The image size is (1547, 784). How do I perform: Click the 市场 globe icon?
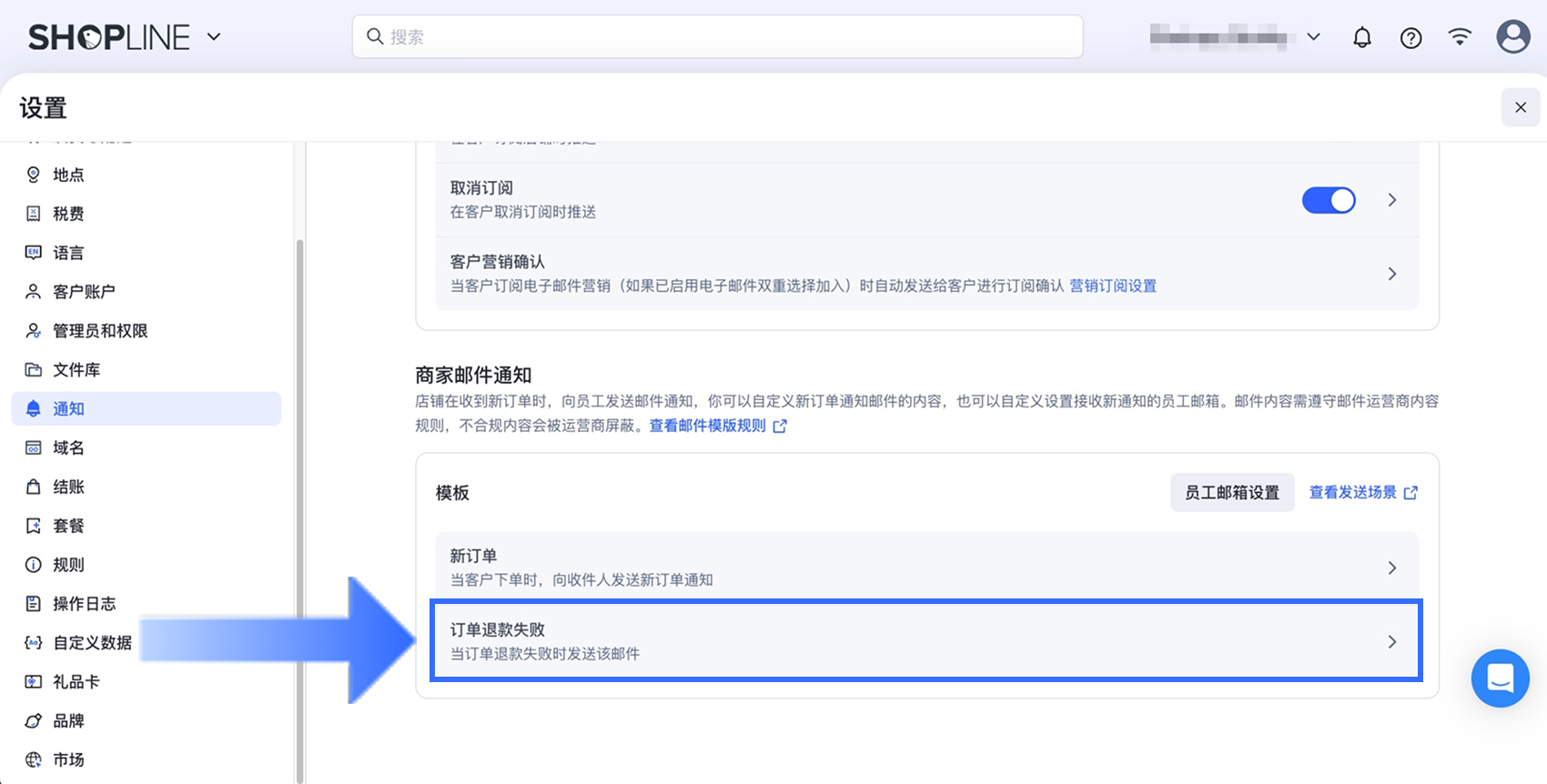(34, 759)
